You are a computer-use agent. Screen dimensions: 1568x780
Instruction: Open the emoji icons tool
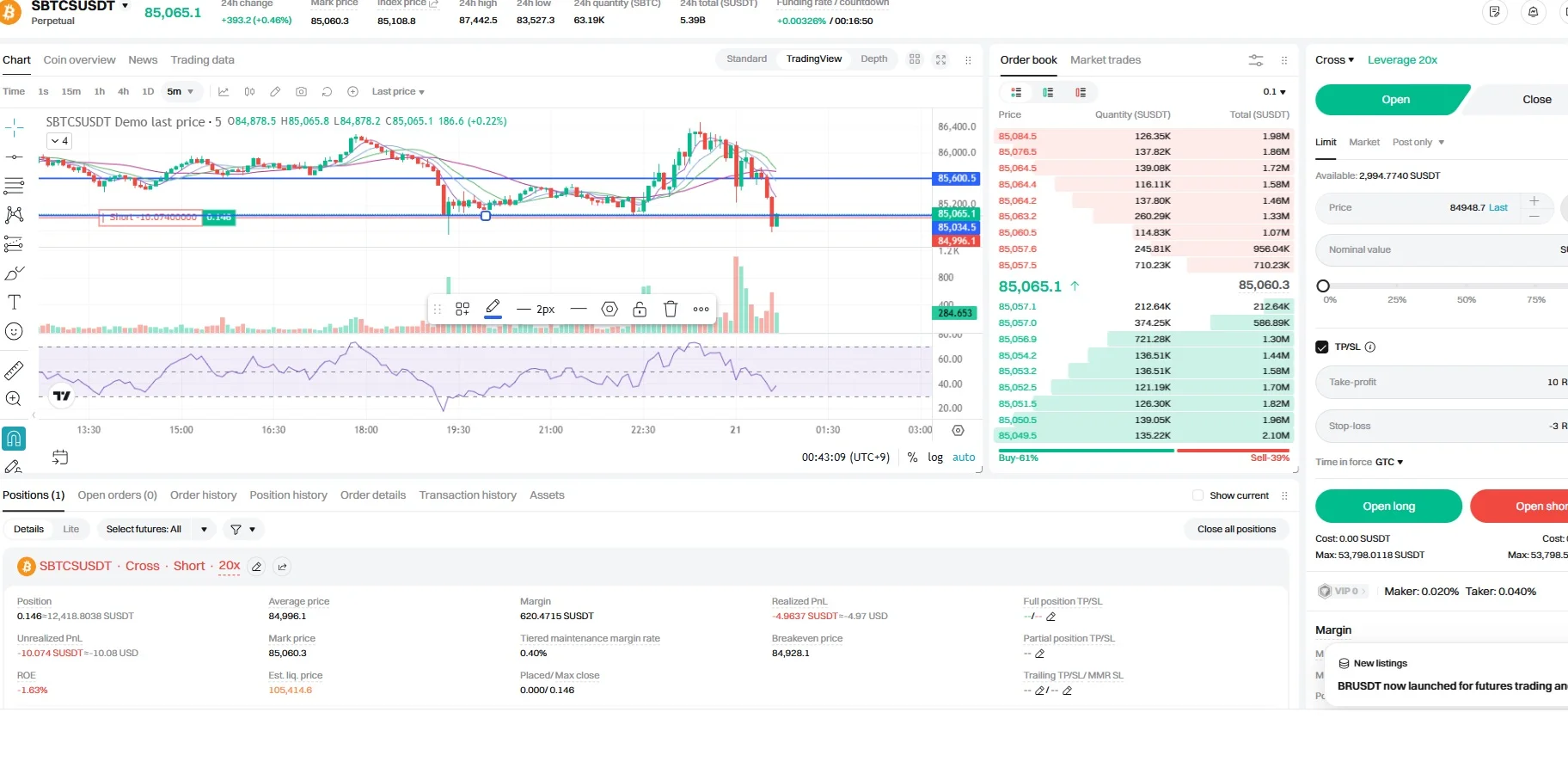point(15,331)
